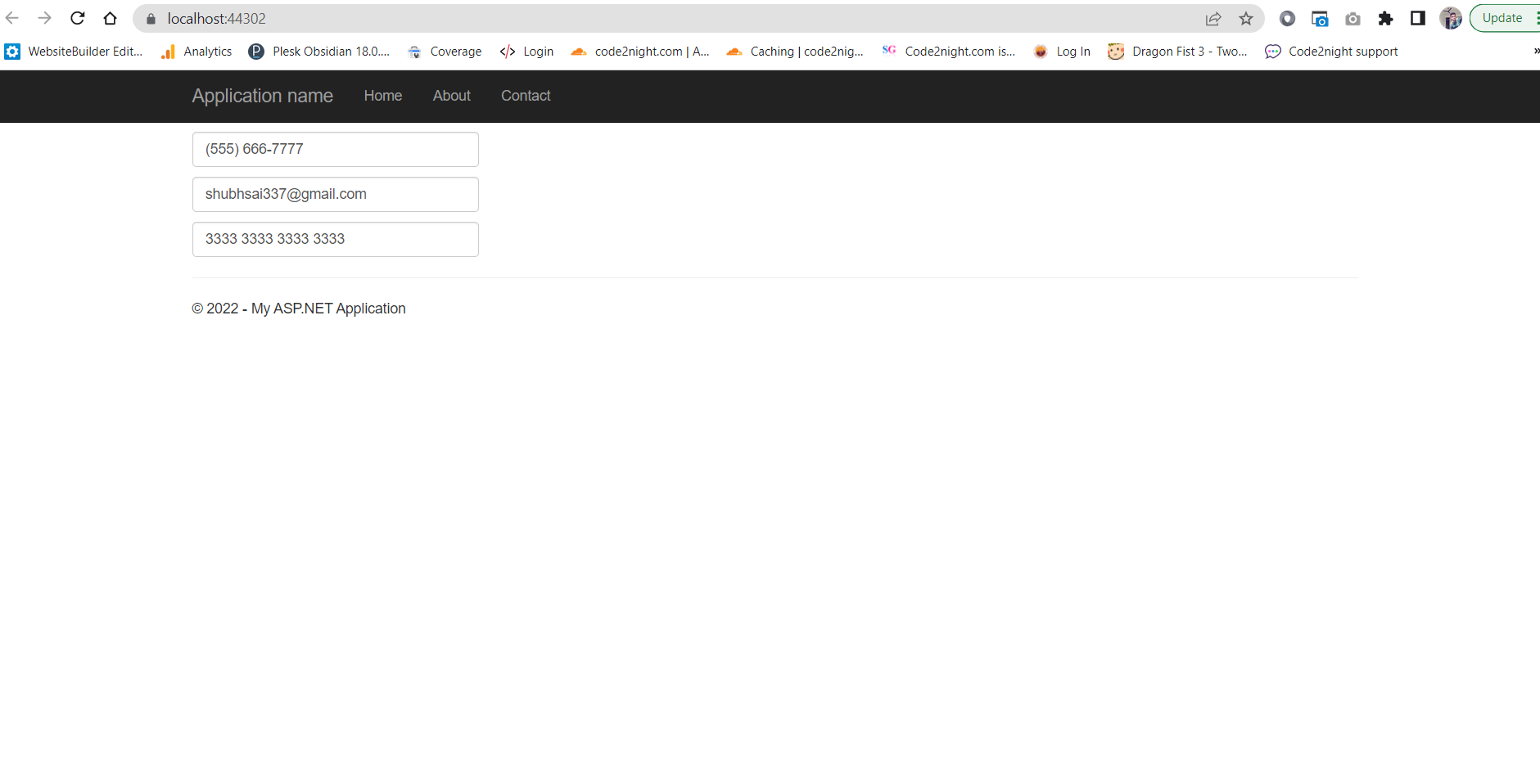1540x784 pixels.
Task: Open the Code2night support bookmark
Action: coord(1331,51)
